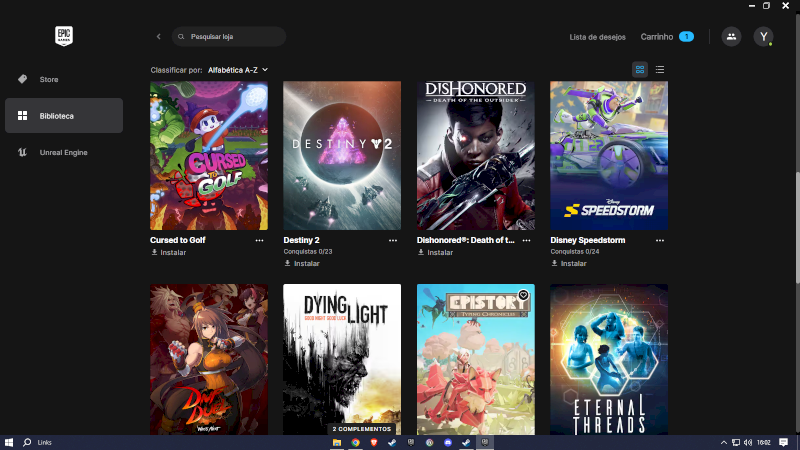Open Disney Speedstorm cover thumbnail
Viewport: 800px width, 450px height.
click(x=609, y=156)
